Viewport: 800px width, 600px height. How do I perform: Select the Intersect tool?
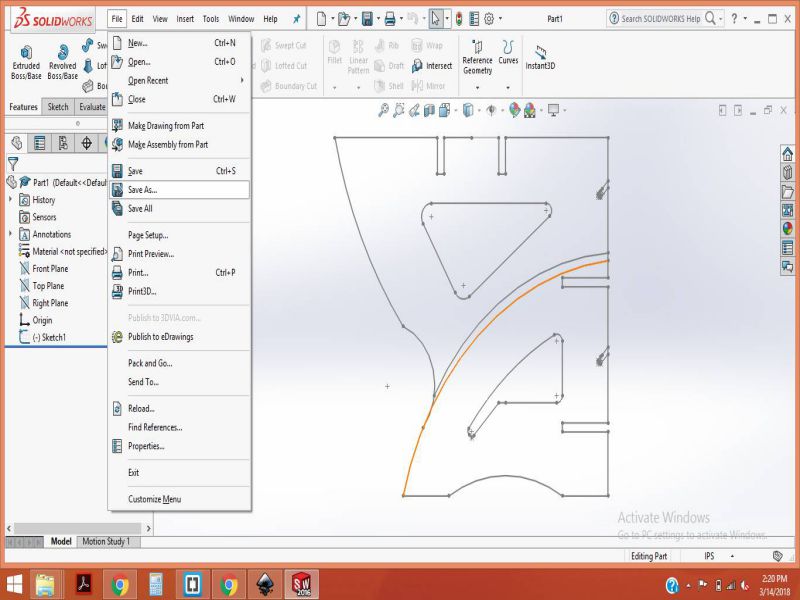pos(432,66)
